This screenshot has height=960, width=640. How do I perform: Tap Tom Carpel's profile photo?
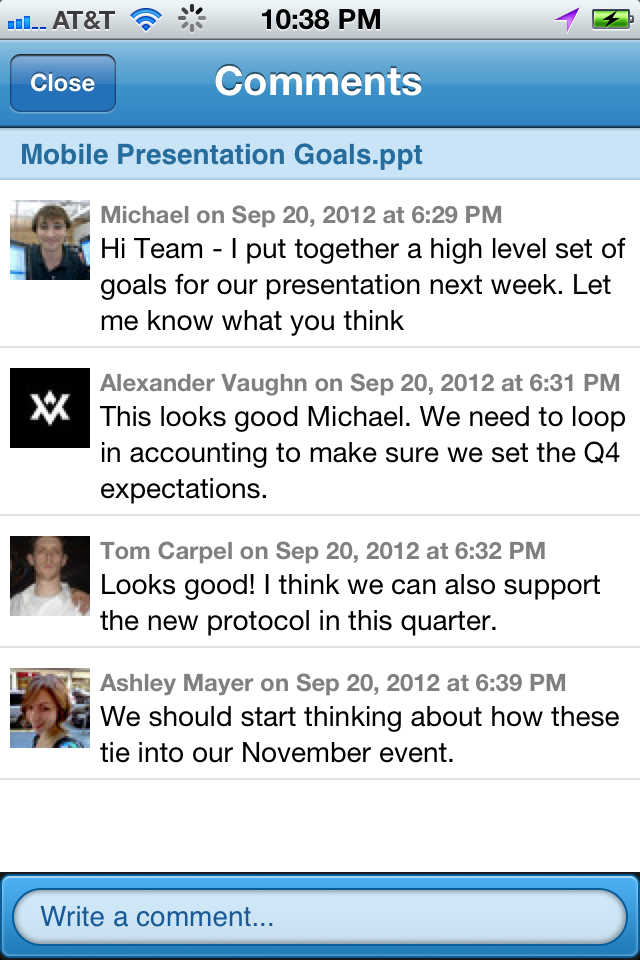[50, 575]
